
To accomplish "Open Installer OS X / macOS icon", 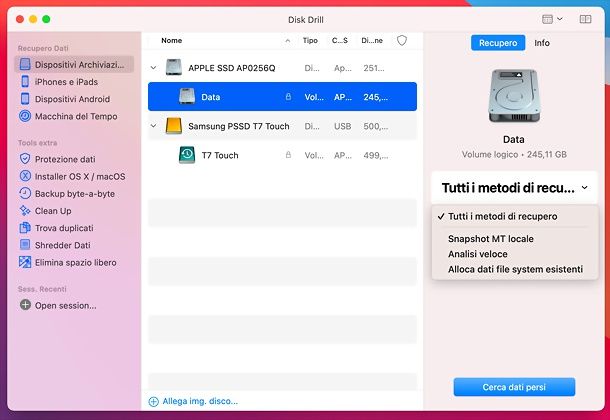I will pos(25,176).
